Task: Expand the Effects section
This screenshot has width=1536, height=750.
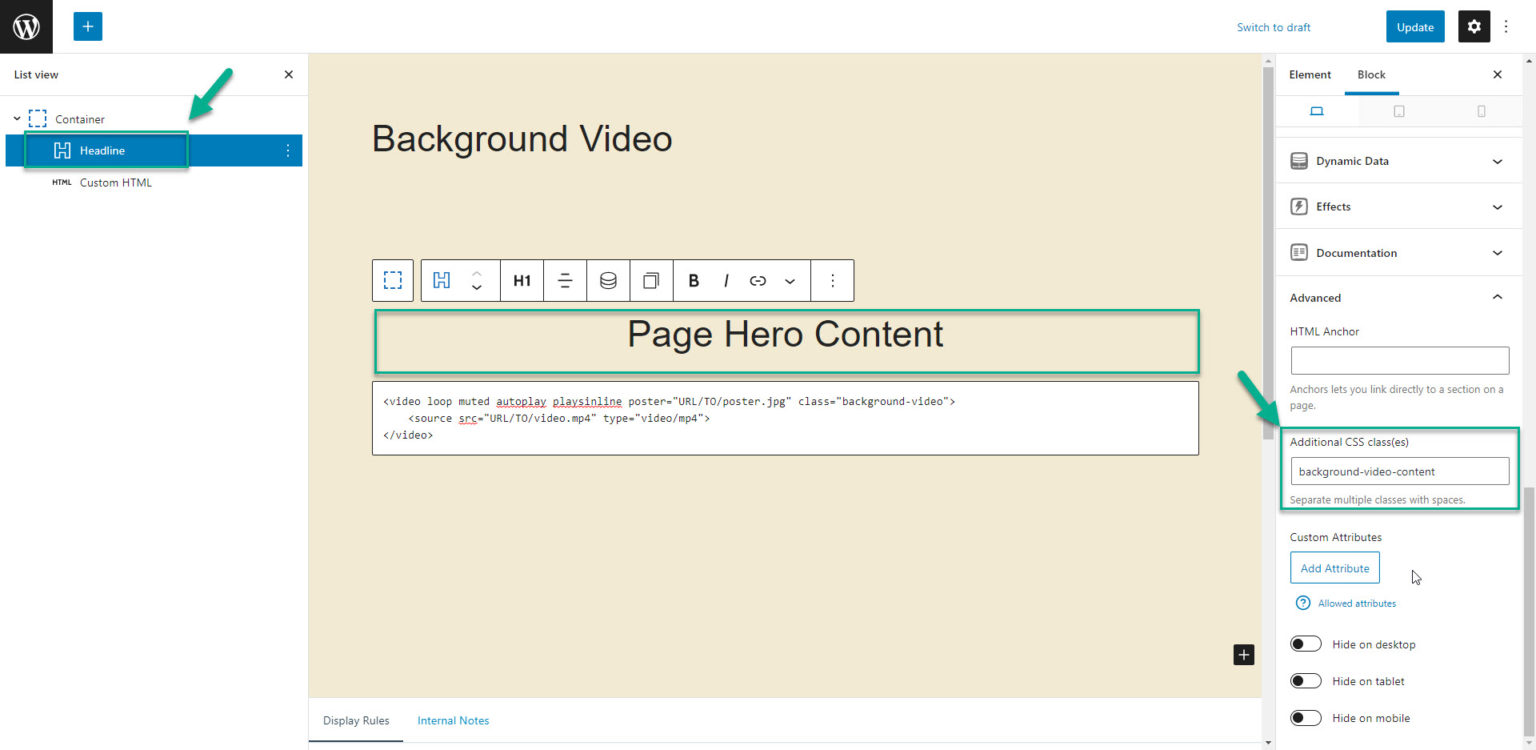Action: [1397, 206]
